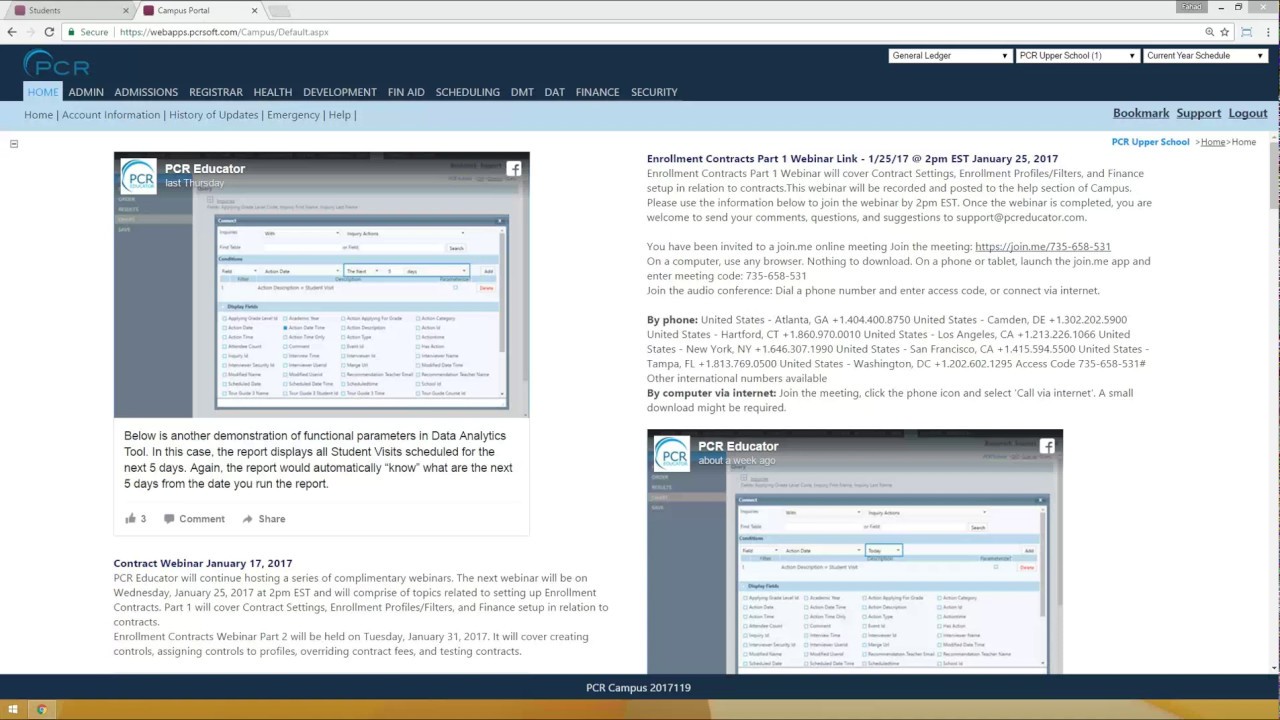The height and width of the screenshot is (720, 1280).
Task: Click PCR Educator avatar on second post
Action: click(671, 454)
